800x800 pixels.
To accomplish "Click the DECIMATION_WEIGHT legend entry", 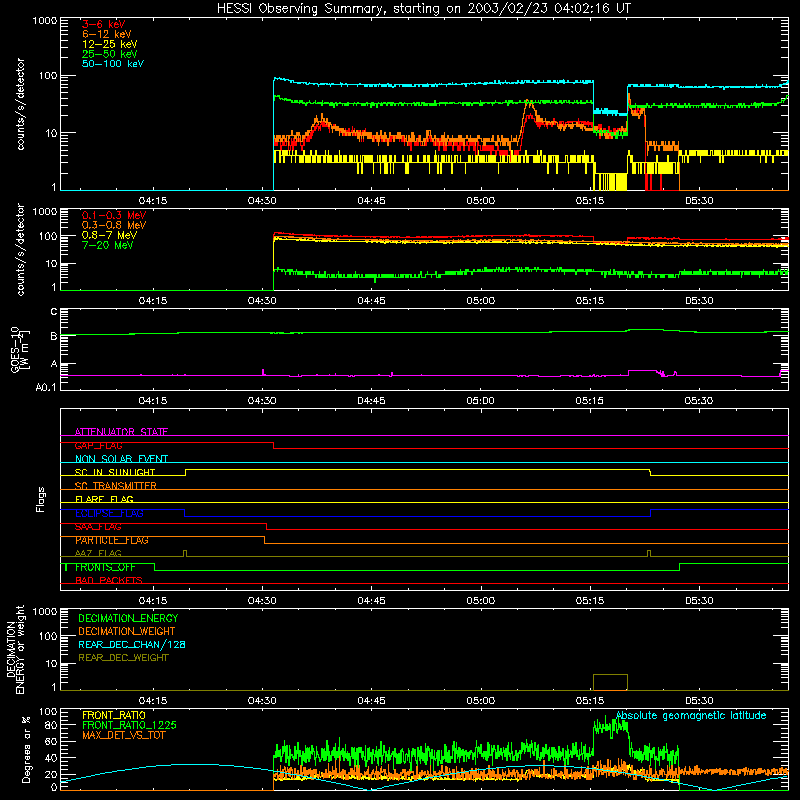I will (127, 631).
